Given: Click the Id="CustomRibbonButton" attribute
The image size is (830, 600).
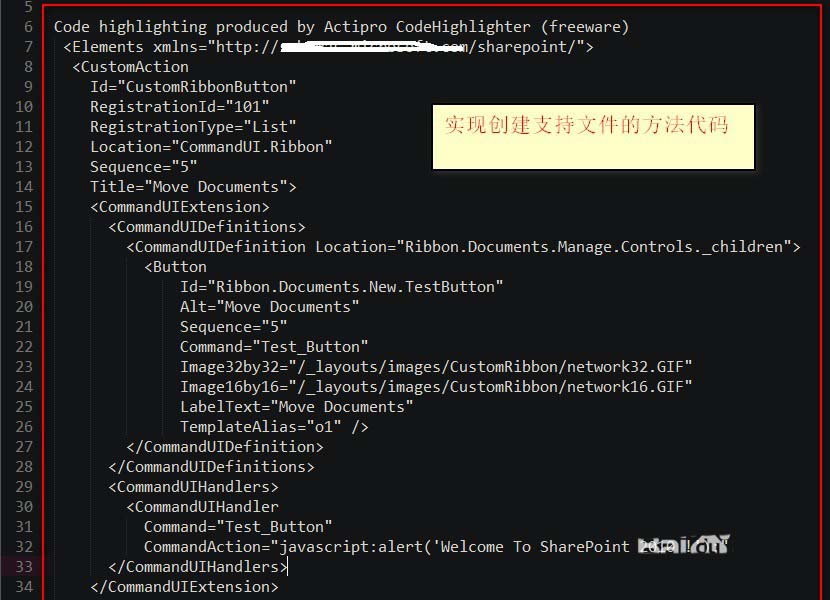Looking at the screenshot, I should tap(193, 86).
